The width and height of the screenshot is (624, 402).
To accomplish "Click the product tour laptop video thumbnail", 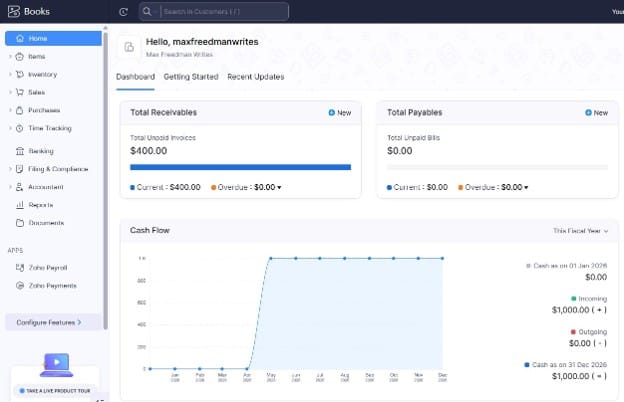I will click(x=57, y=364).
